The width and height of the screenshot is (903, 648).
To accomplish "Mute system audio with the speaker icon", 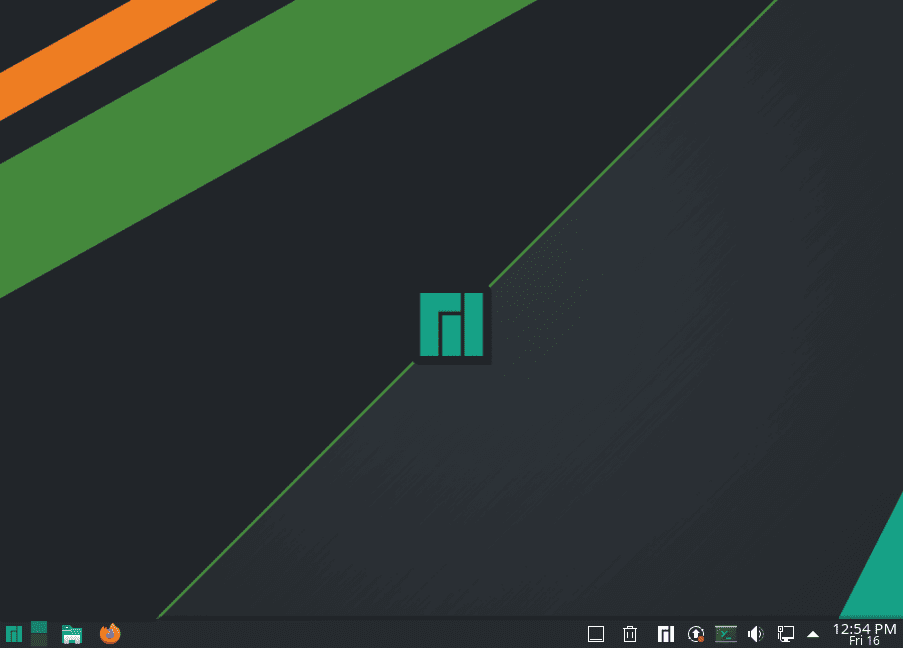I will coord(756,633).
